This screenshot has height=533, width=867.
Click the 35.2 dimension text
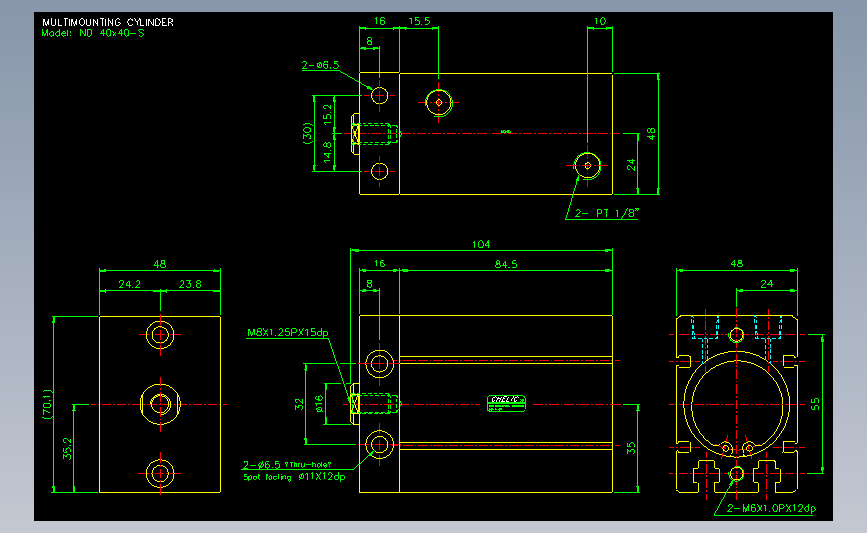coord(67,449)
